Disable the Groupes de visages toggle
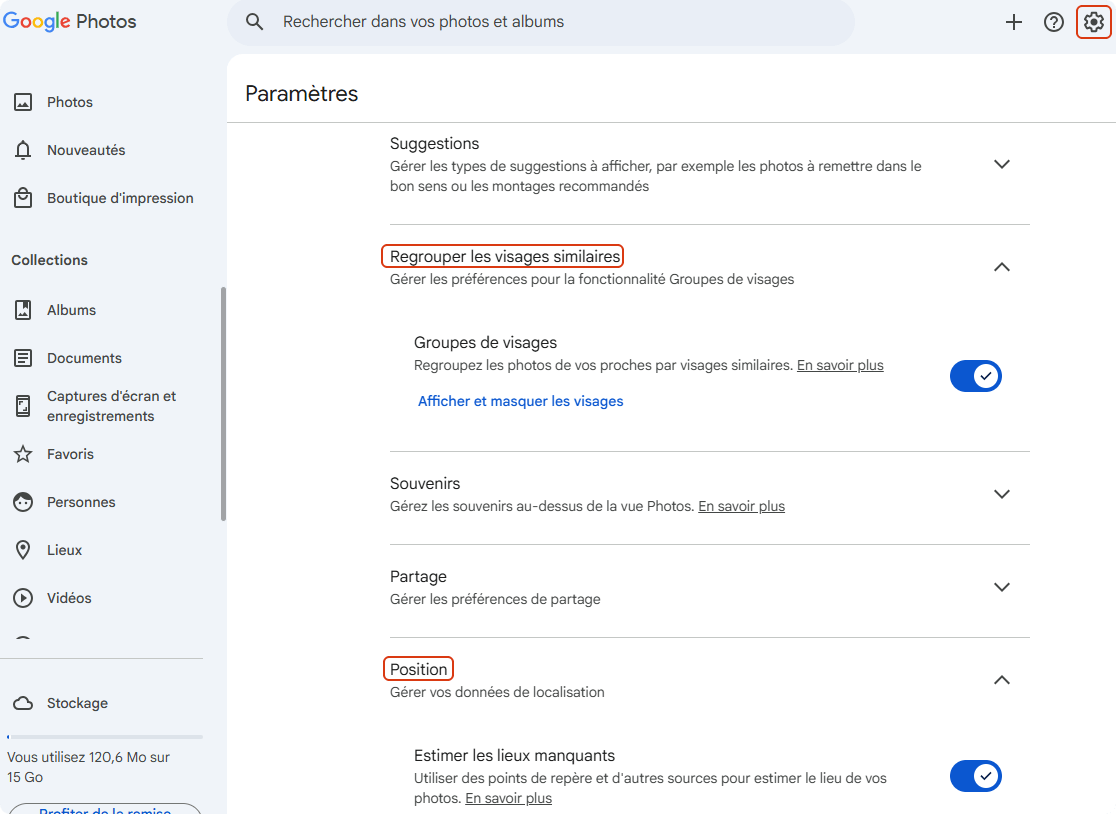 [976, 376]
